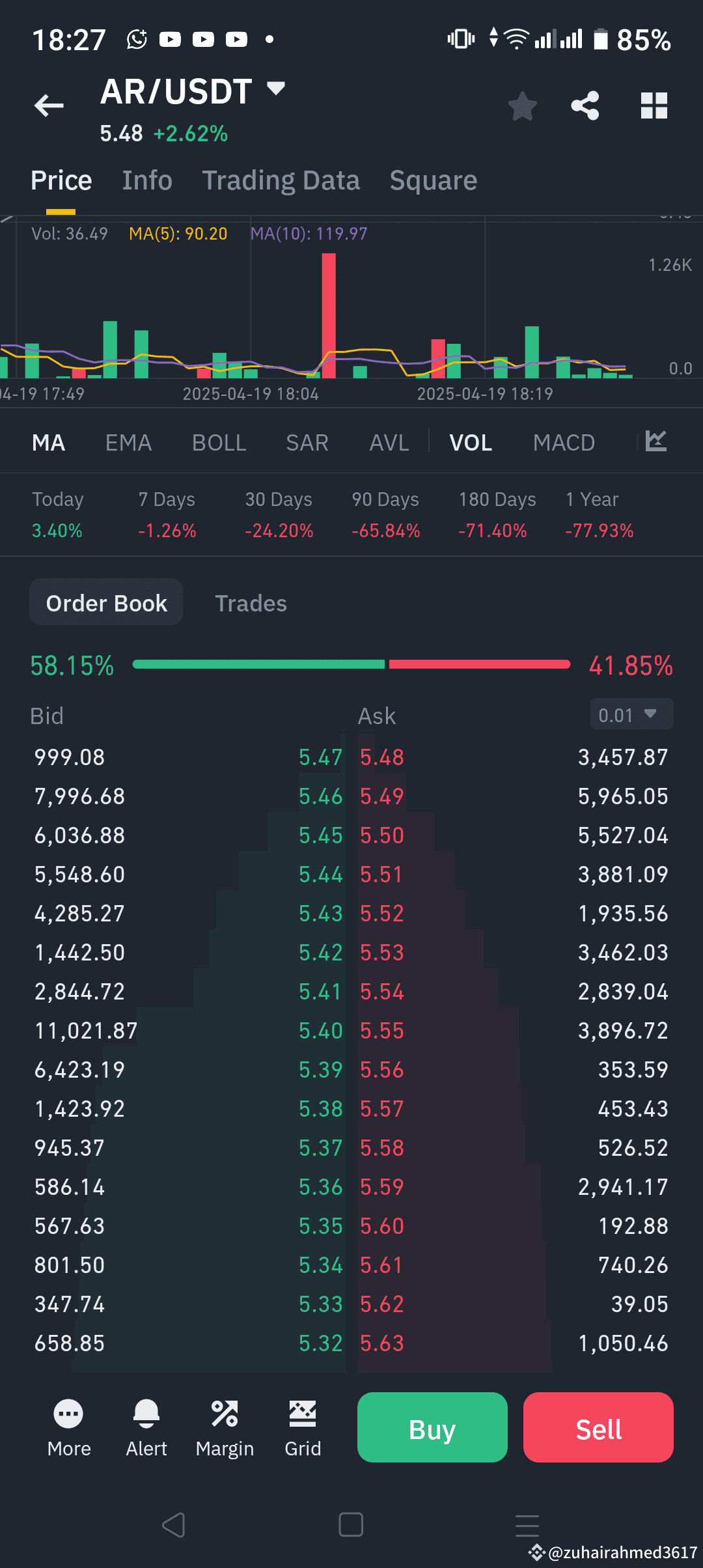Open Margin trading

(224, 1428)
